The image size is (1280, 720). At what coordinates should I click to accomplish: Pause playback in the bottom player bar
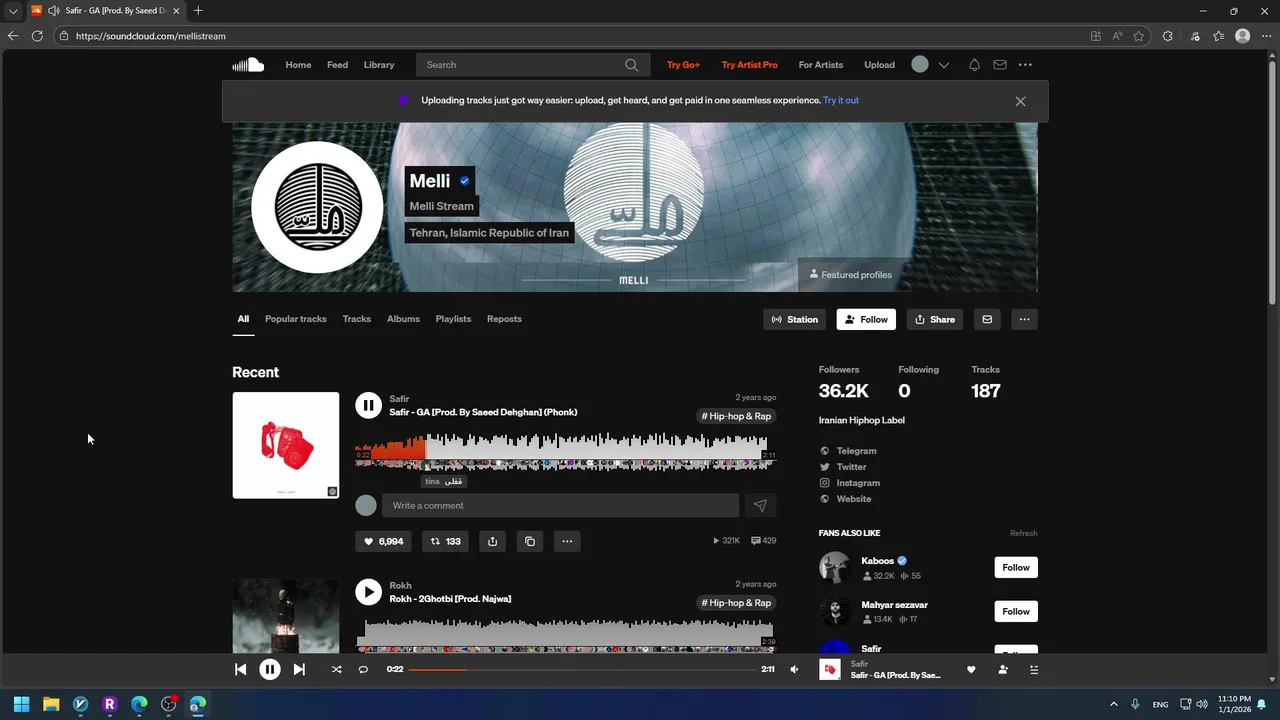click(x=270, y=670)
